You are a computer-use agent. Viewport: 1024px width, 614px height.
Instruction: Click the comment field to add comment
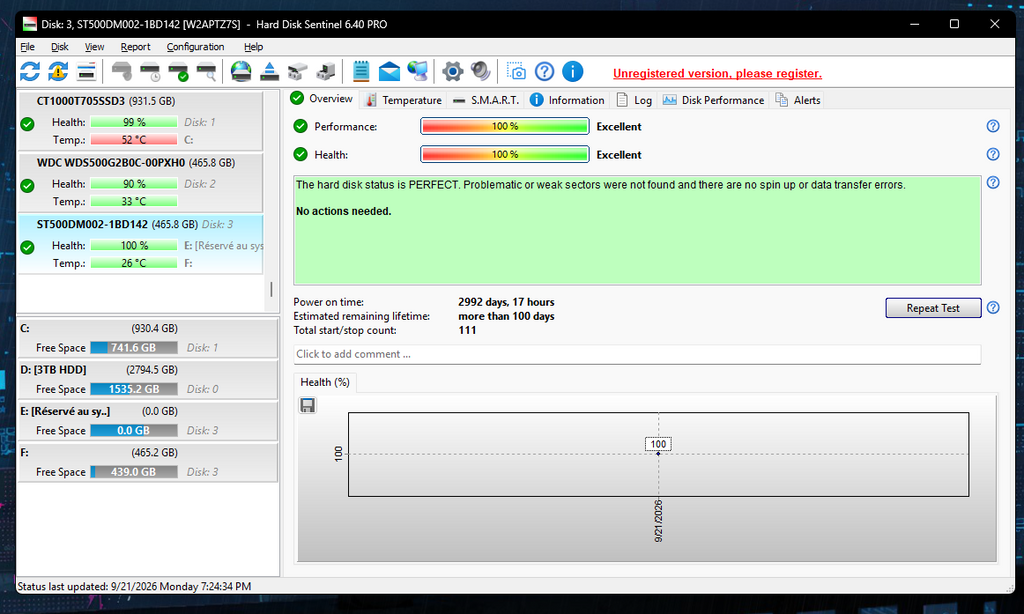(x=637, y=354)
